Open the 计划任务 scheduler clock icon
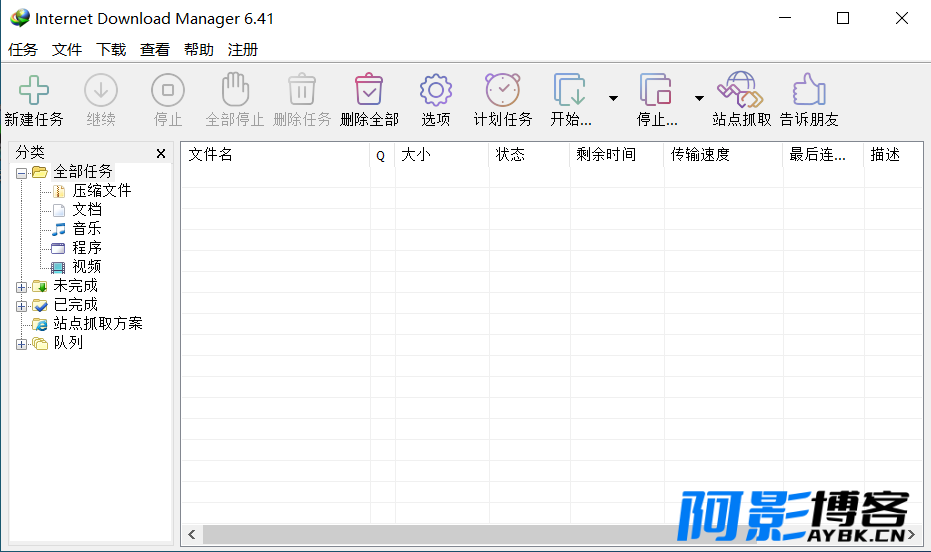This screenshot has height=552, width=931. pos(503,90)
